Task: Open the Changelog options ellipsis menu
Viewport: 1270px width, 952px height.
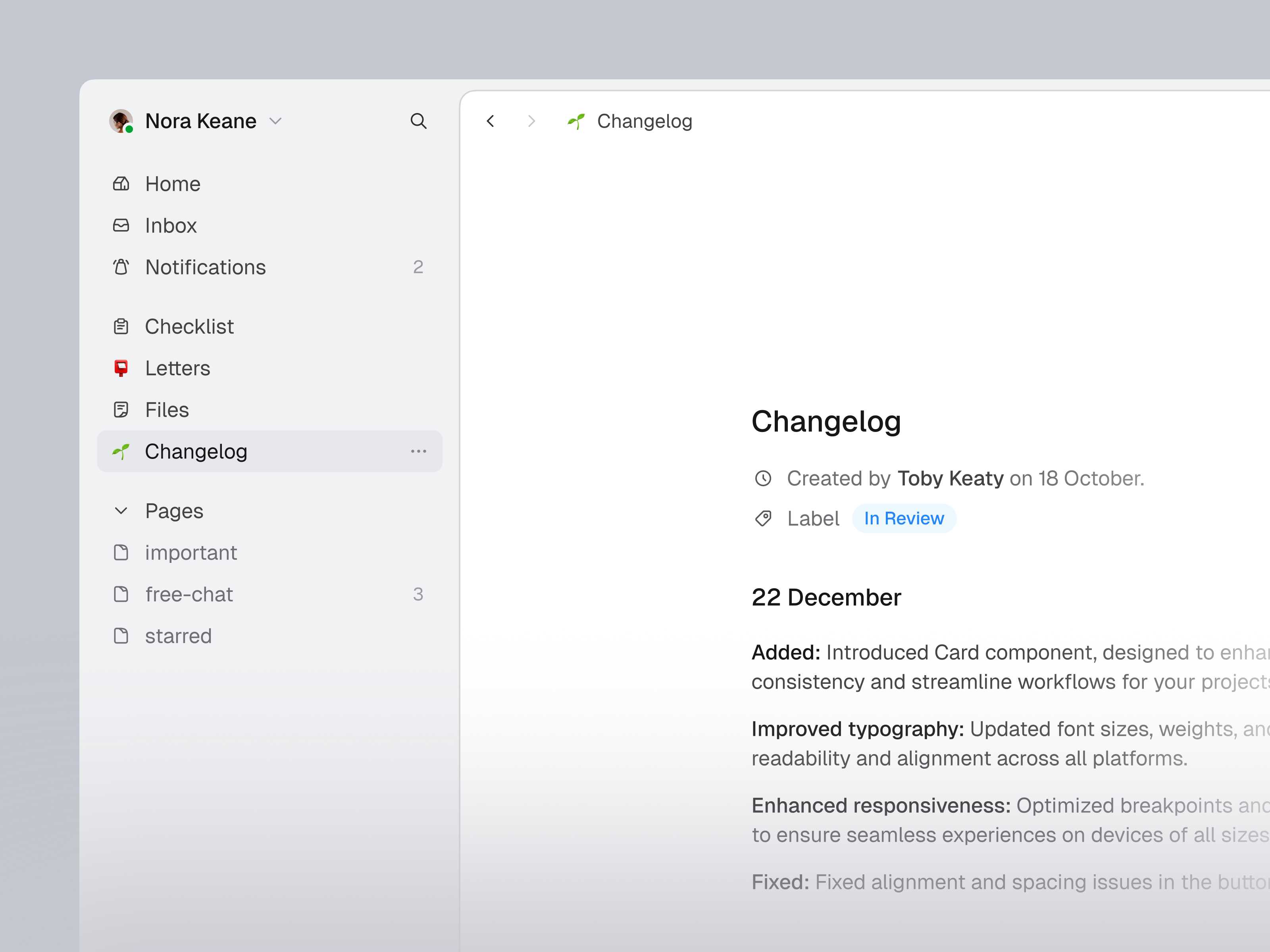Action: tap(419, 451)
